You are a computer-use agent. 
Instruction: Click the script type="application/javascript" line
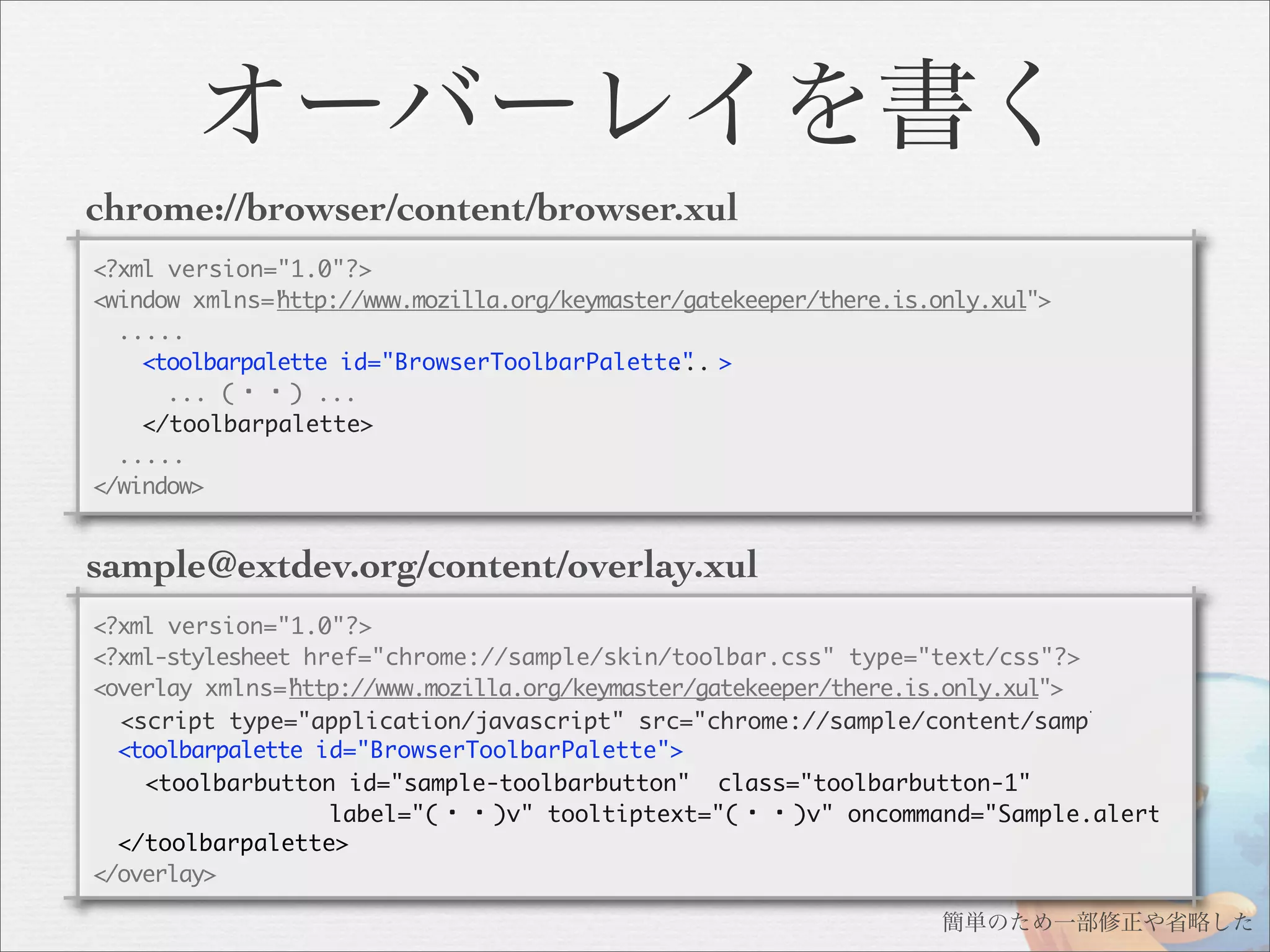[605, 721]
